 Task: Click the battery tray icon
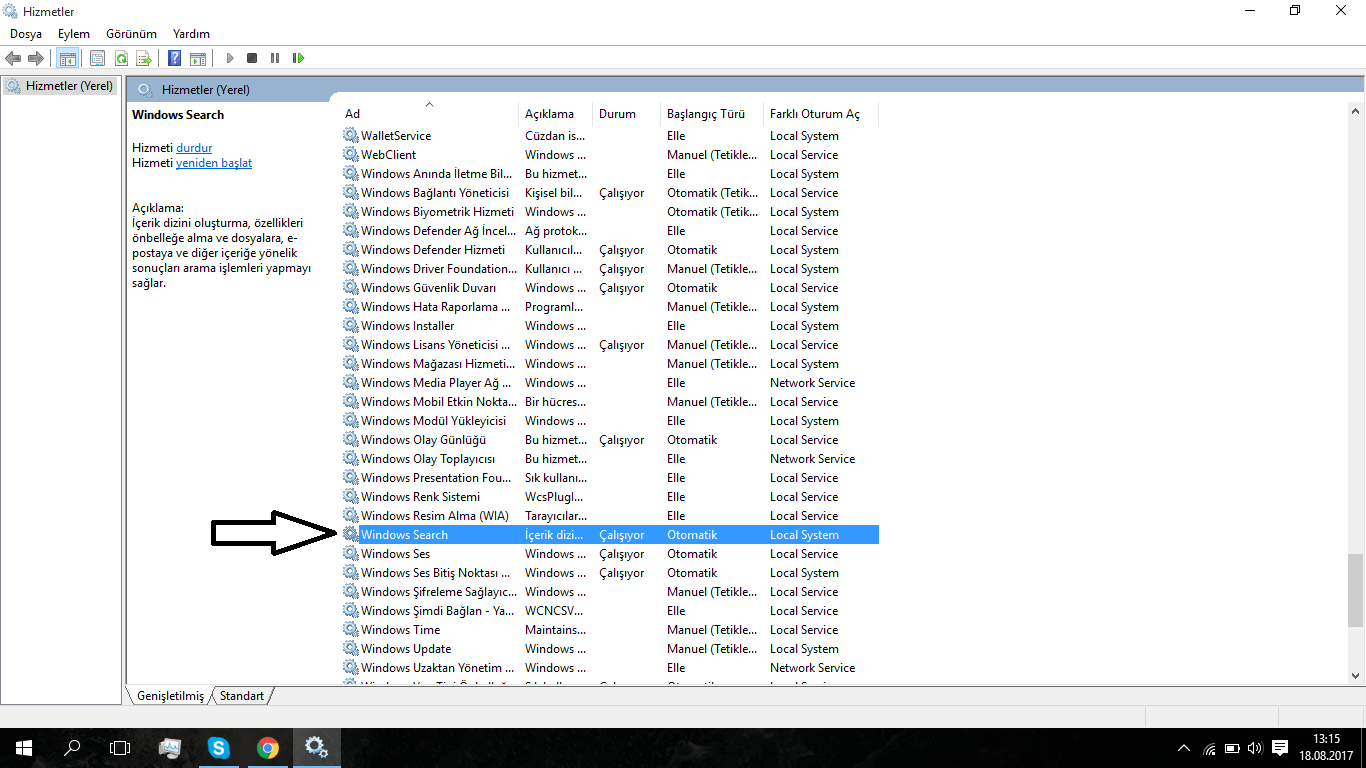point(1232,748)
